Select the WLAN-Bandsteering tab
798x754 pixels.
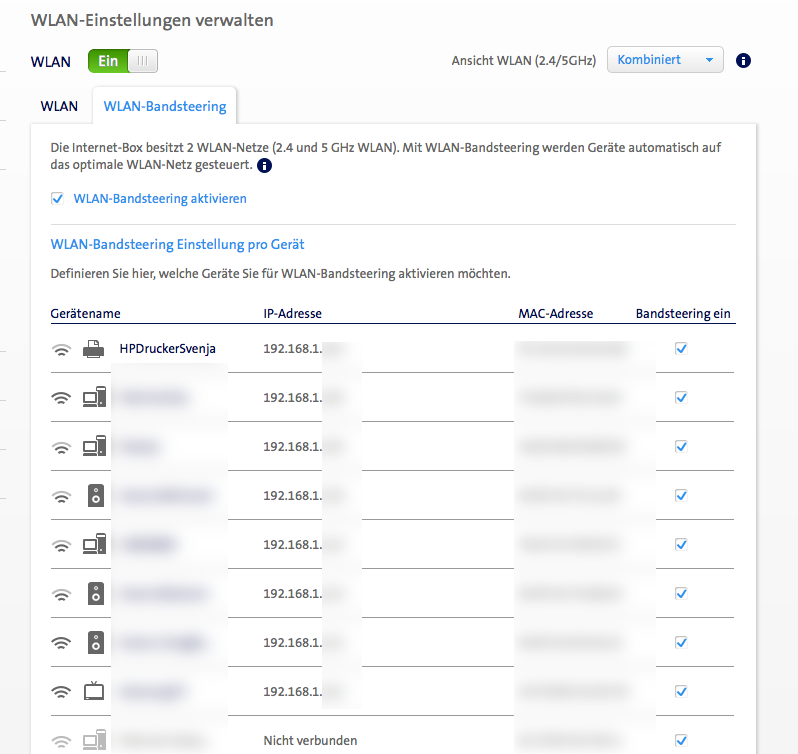165,106
